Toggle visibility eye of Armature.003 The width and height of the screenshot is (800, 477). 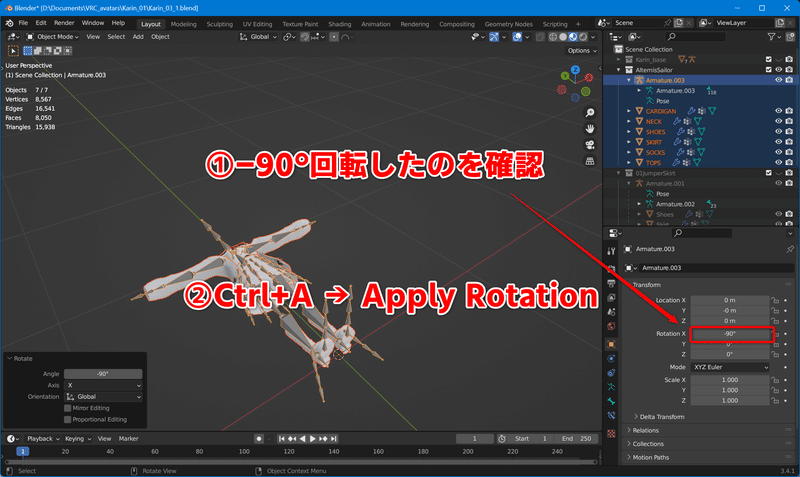click(779, 80)
